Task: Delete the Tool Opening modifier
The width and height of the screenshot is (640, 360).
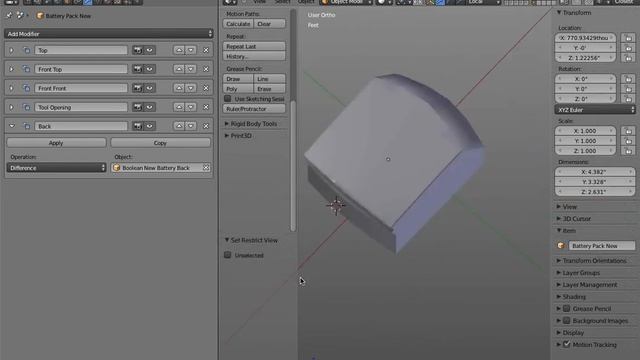Action: click(x=206, y=107)
